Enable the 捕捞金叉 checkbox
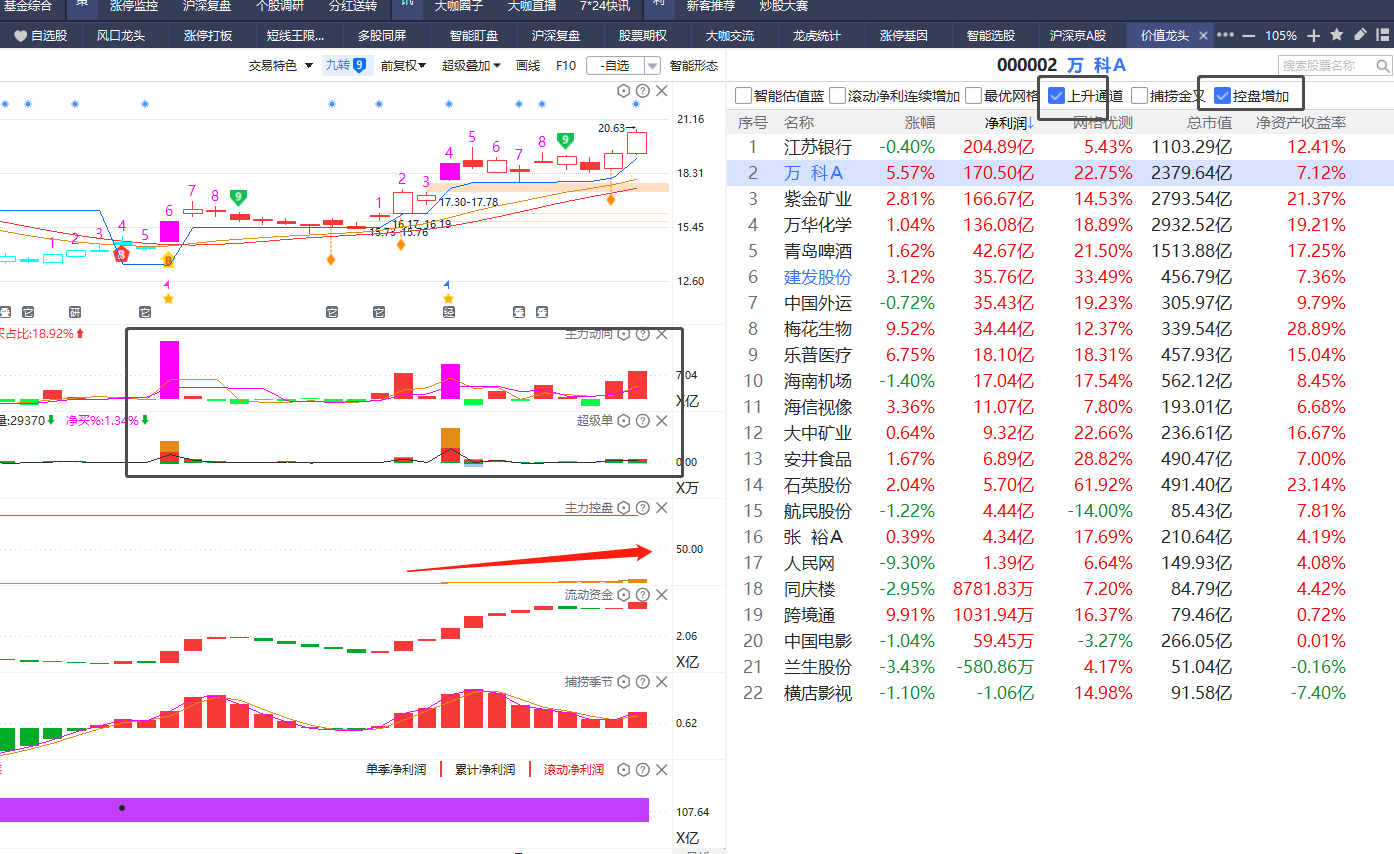 pyautogui.click(x=1139, y=96)
